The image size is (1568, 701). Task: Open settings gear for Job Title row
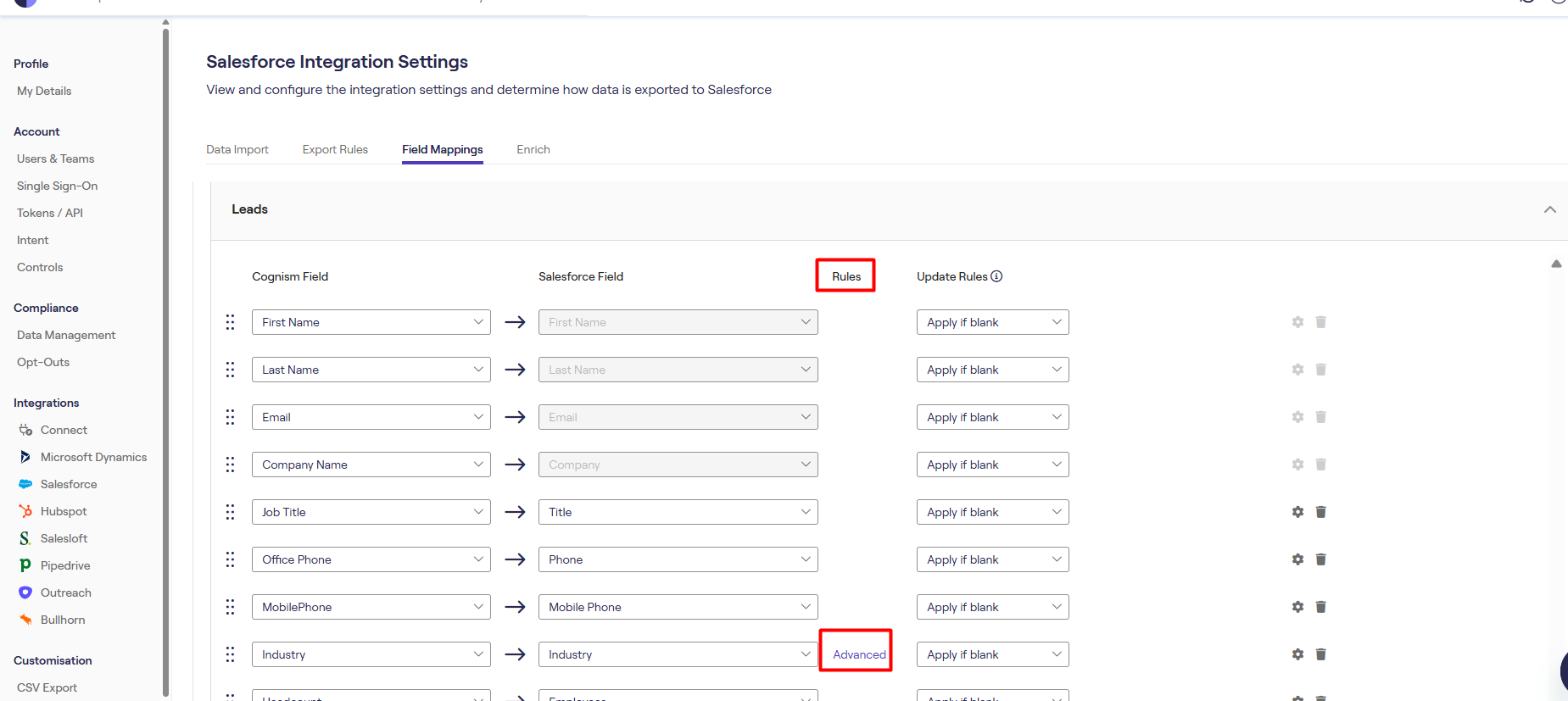click(1297, 512)
